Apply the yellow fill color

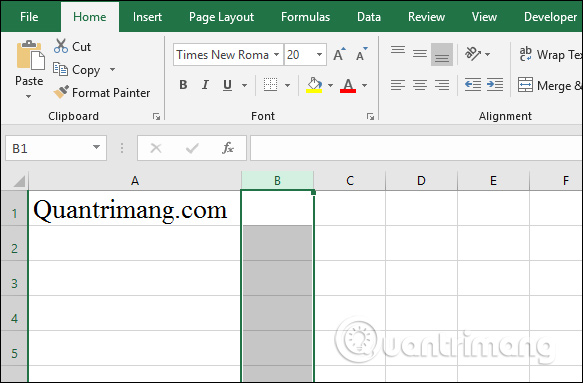(314, 85)
